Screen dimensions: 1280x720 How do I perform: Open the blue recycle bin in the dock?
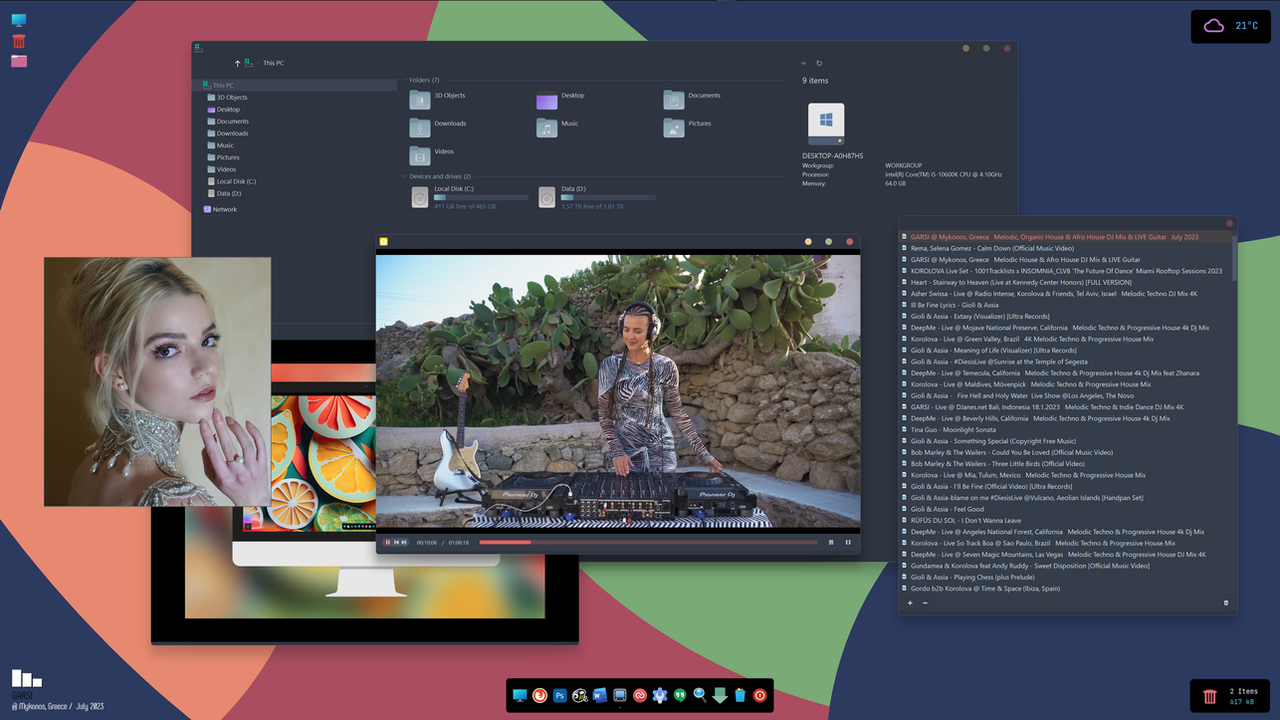[740, 695]
